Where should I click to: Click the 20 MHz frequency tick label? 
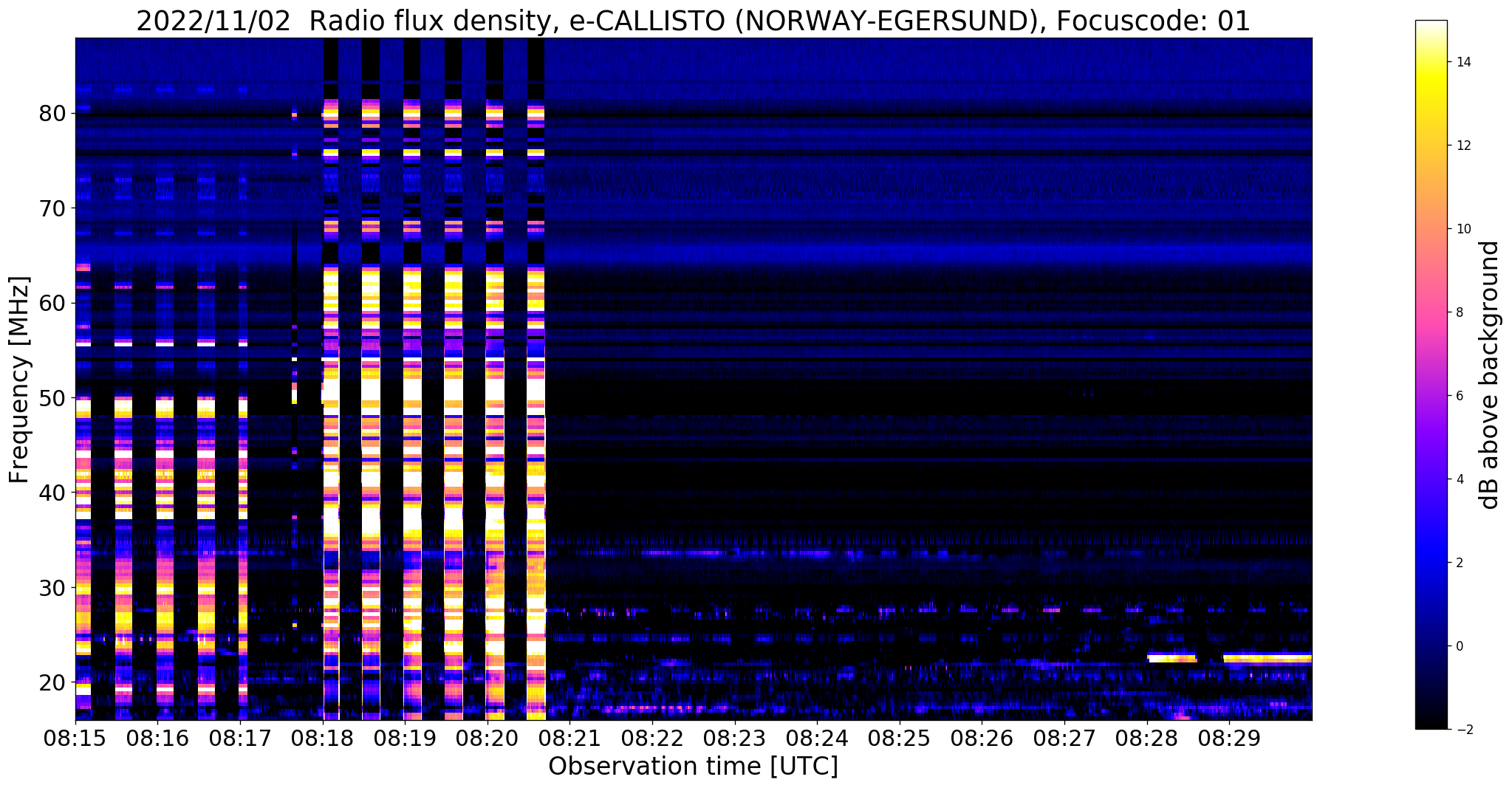click(52, 682)
